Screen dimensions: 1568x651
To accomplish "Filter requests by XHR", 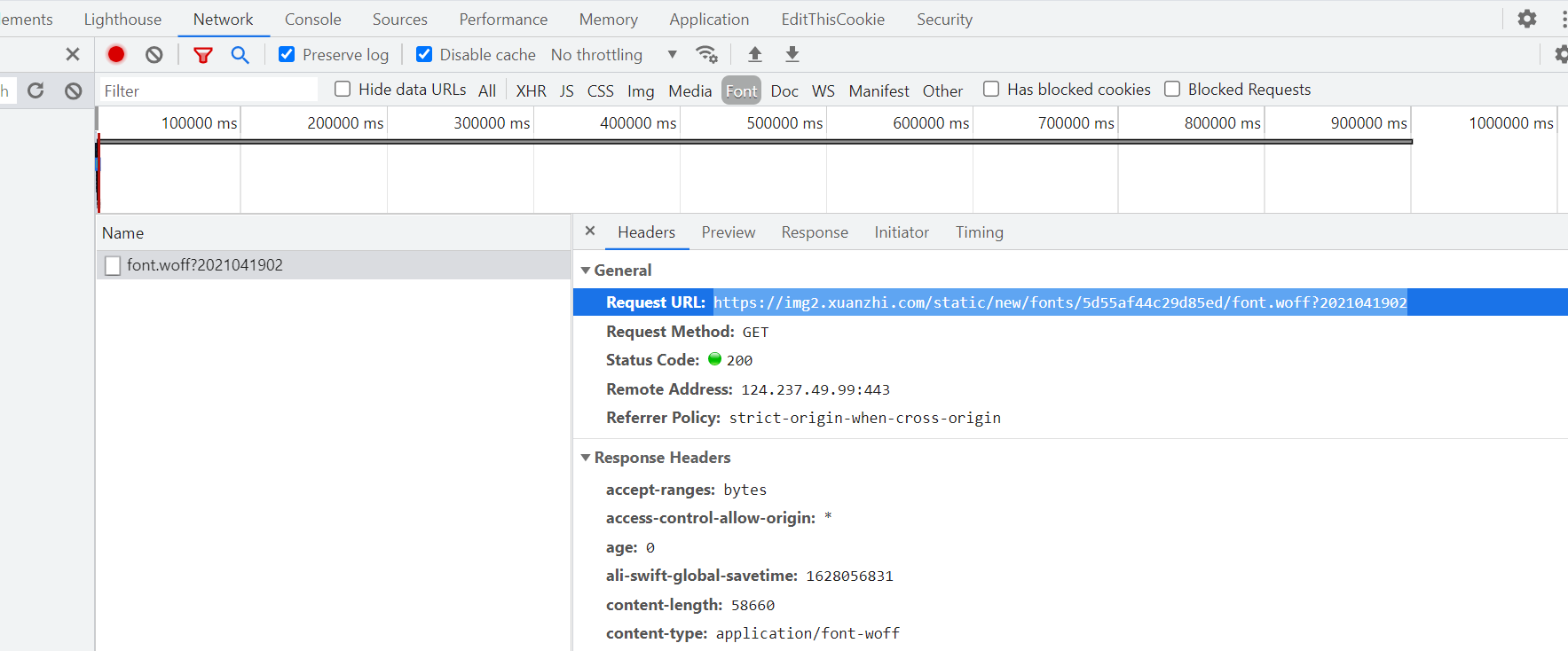I will (532, 90).
